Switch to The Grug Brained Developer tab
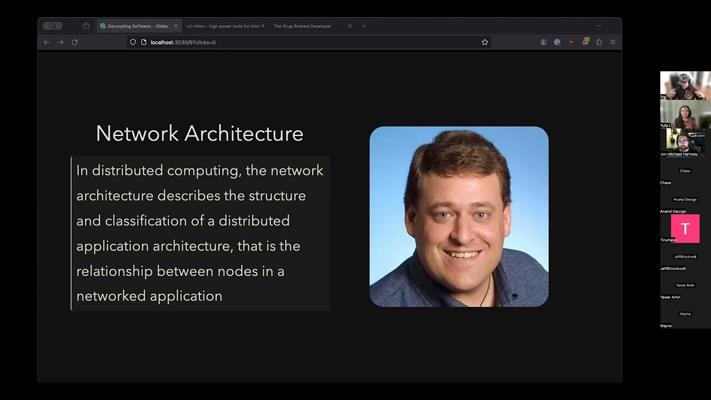The height and width of the screenshot is (400, 711). 305,26
